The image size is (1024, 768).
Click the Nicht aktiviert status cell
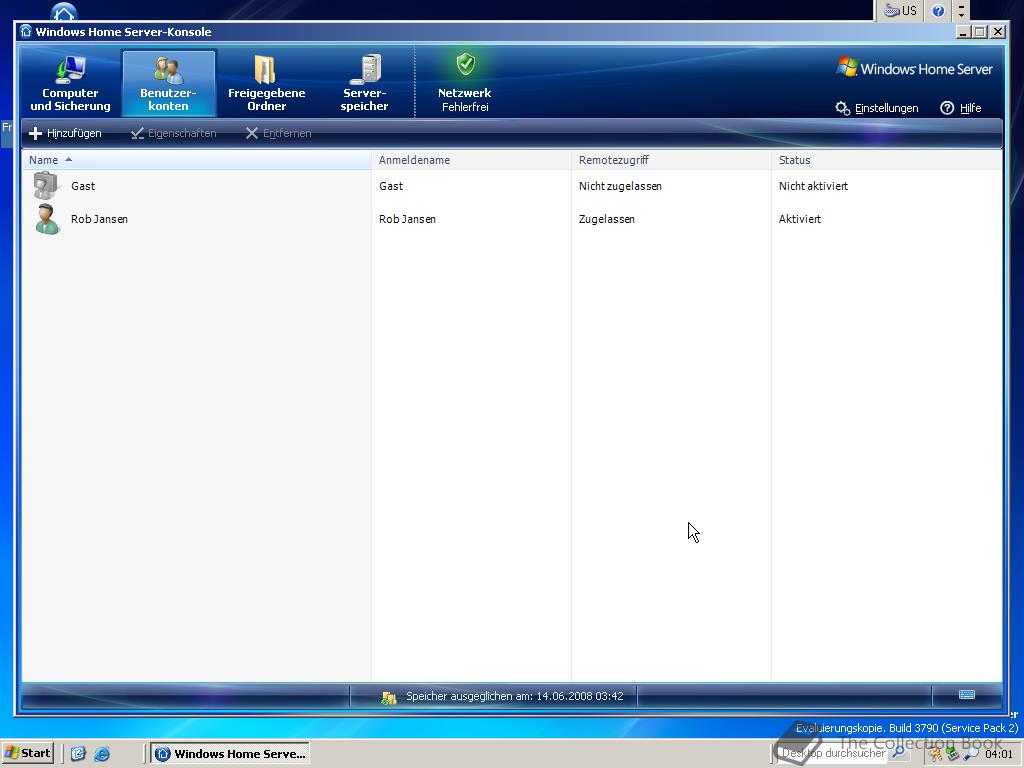813,186
